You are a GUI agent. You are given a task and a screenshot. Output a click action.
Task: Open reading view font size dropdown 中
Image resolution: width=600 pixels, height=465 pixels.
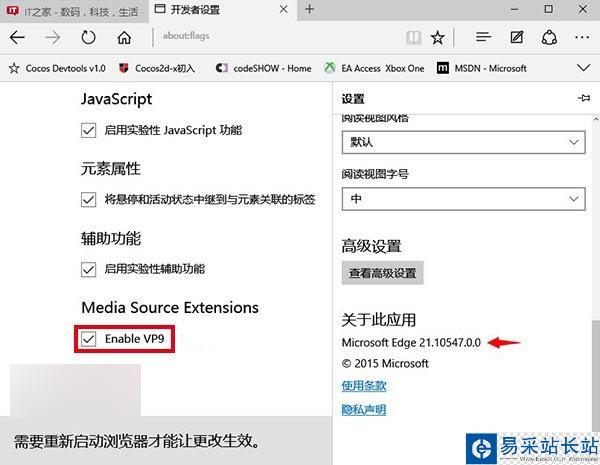click(463, 199)
